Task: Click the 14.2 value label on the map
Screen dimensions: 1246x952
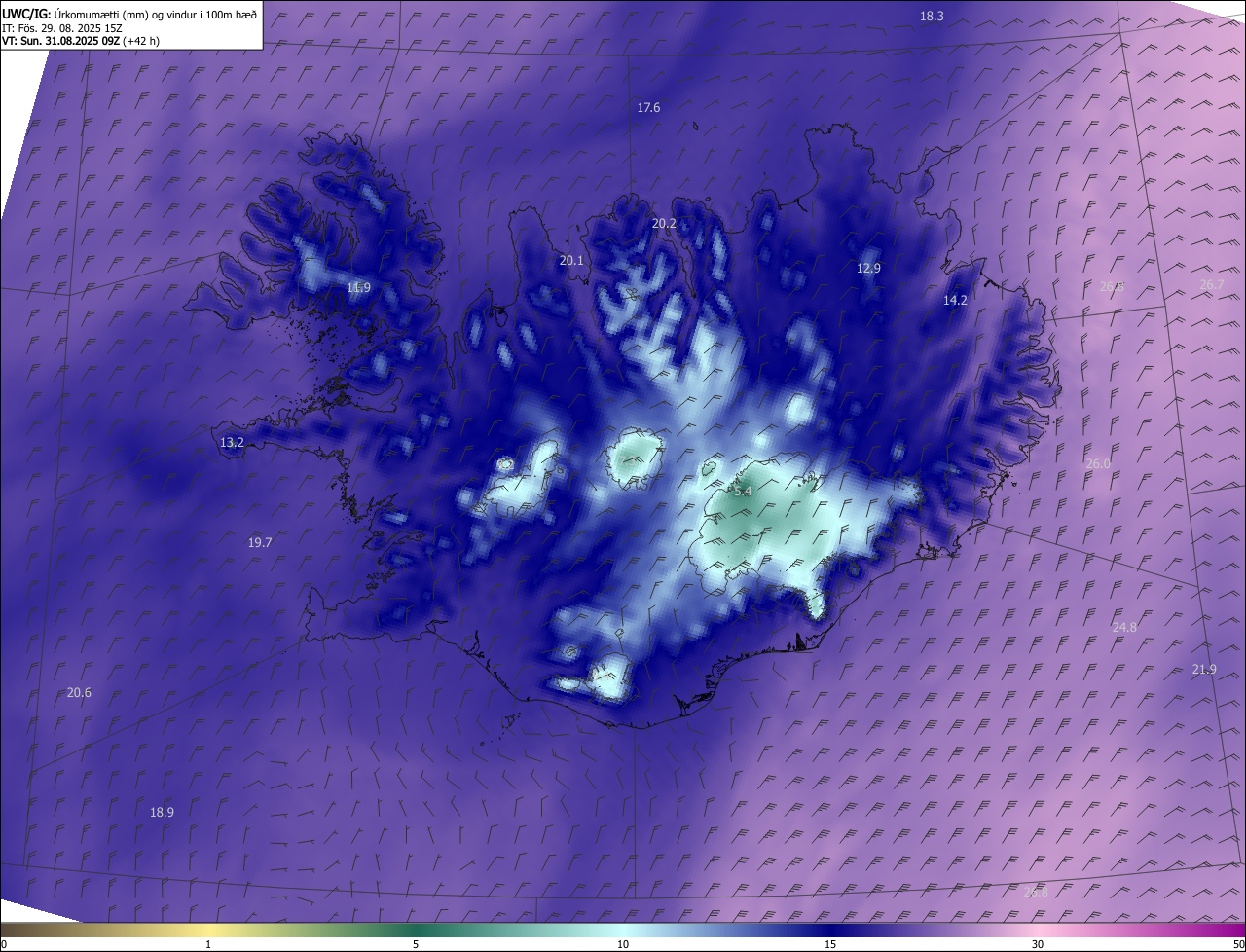Action: click(x=955, y=301)
